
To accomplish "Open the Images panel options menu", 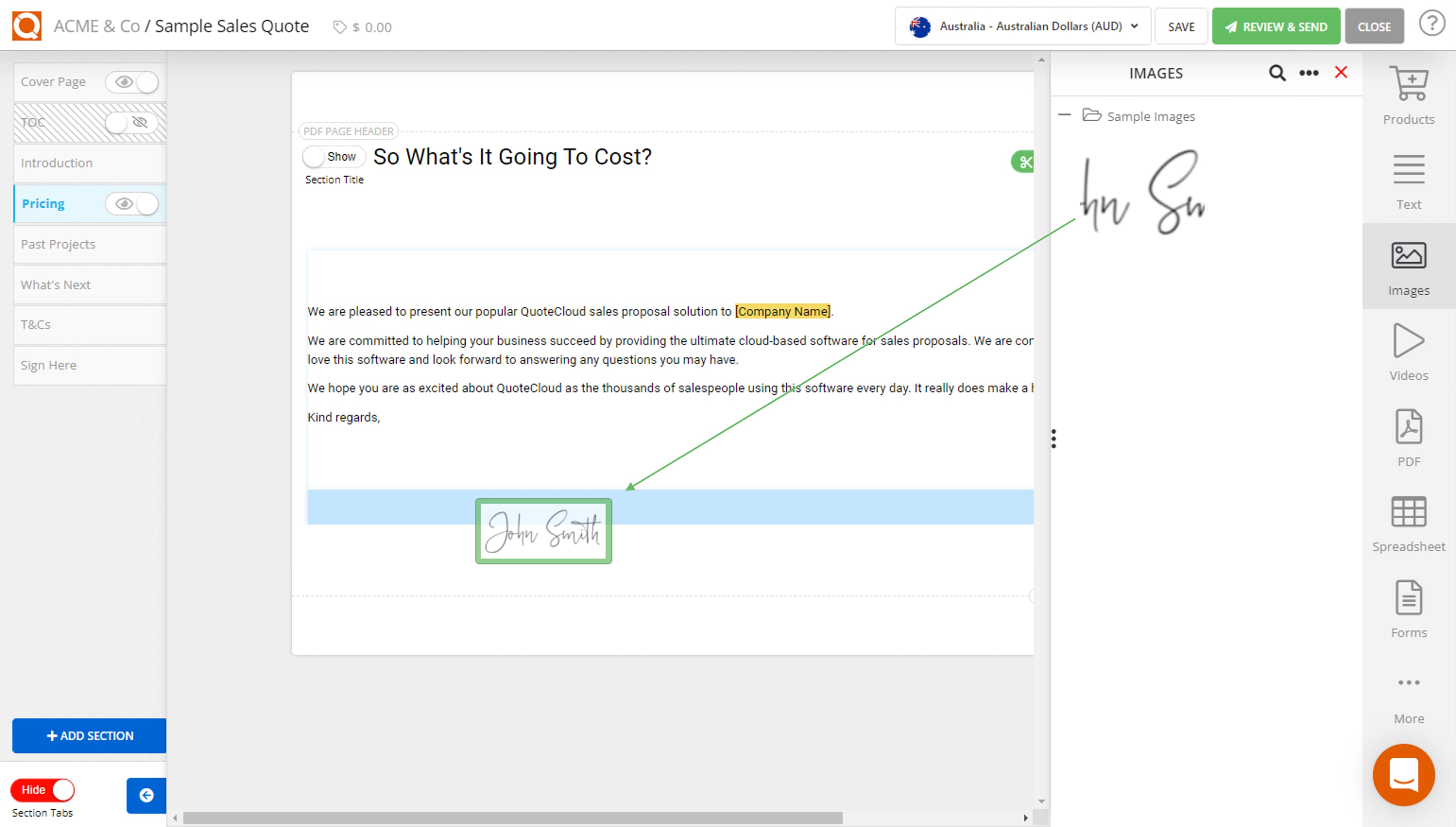I will tap(1309, 73).
